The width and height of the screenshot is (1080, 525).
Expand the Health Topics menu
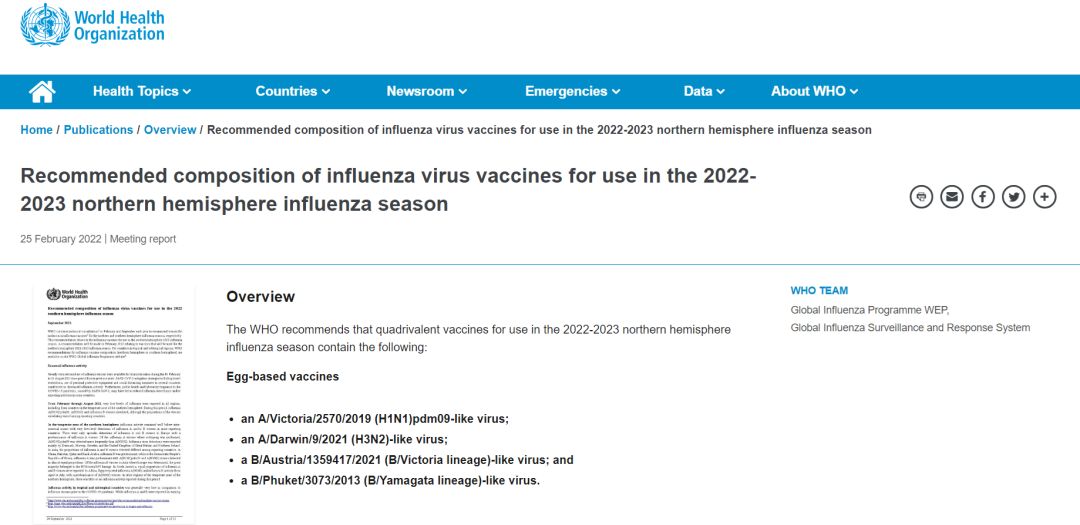click(x=142, y=91)
